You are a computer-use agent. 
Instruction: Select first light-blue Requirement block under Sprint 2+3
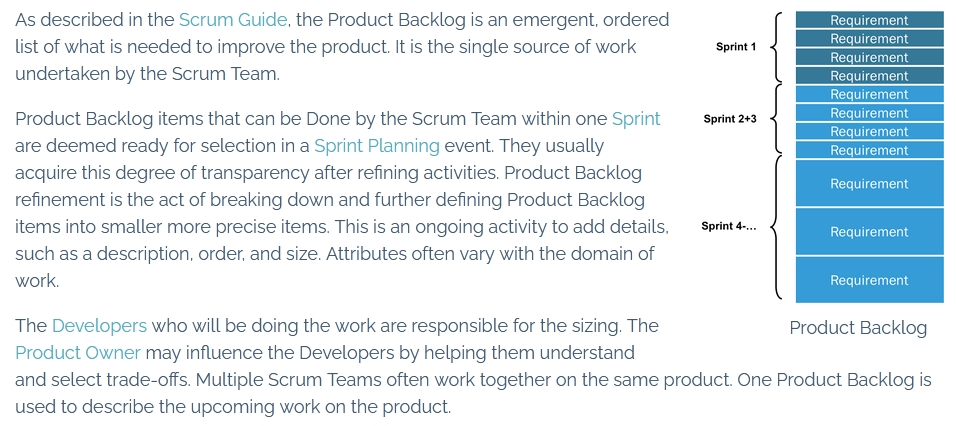869,94
